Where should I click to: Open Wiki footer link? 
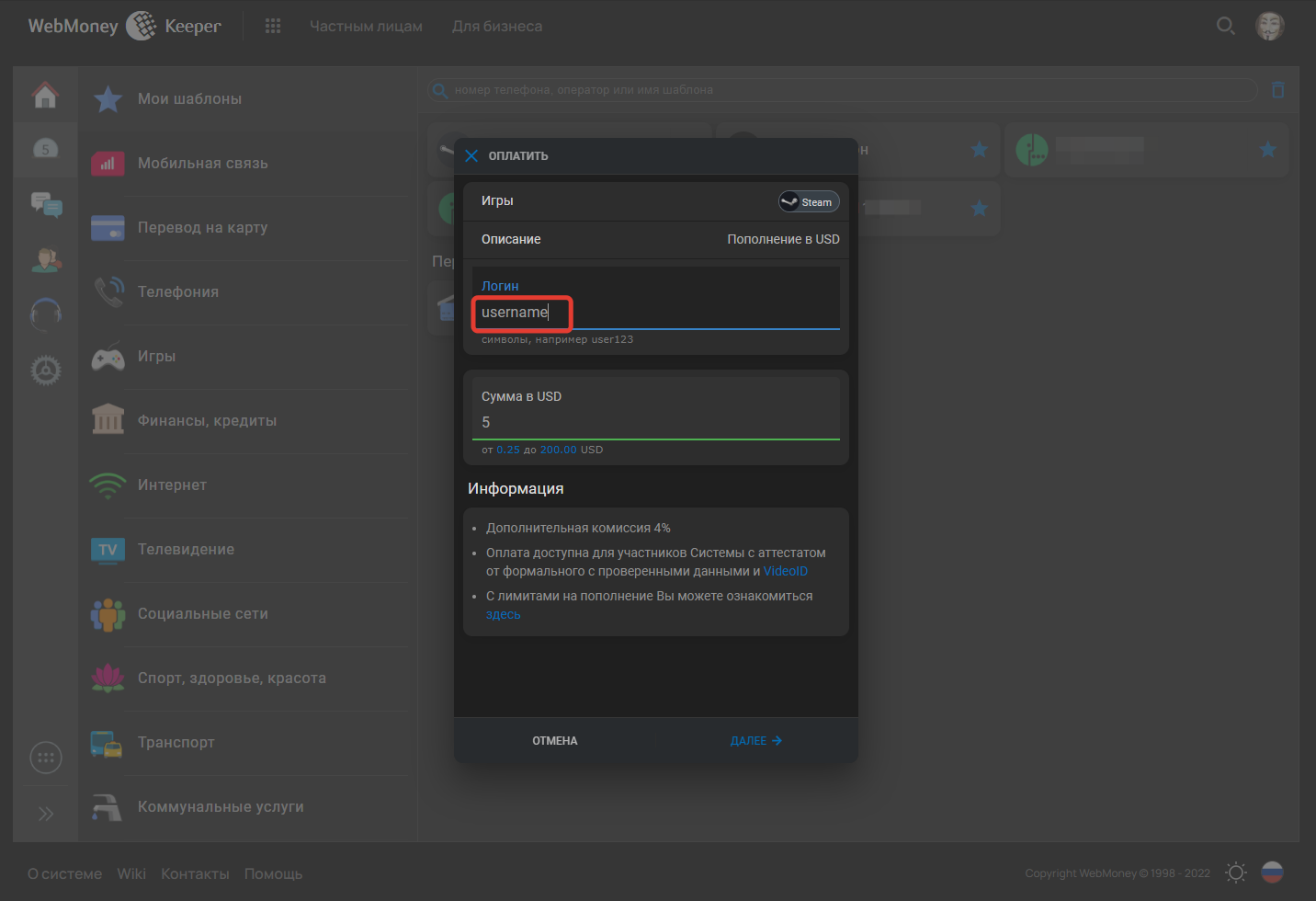pos(131,873)
